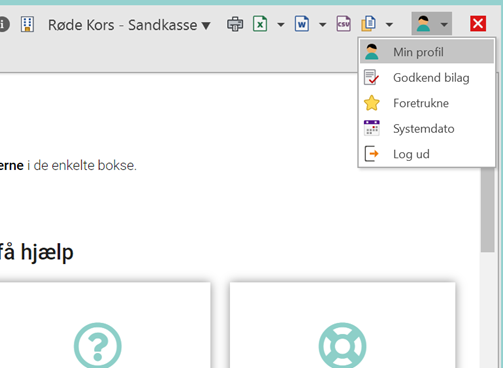Click the vertical scrollbar thumb
This screenshot has height=368, width=504.
[488, 209]
